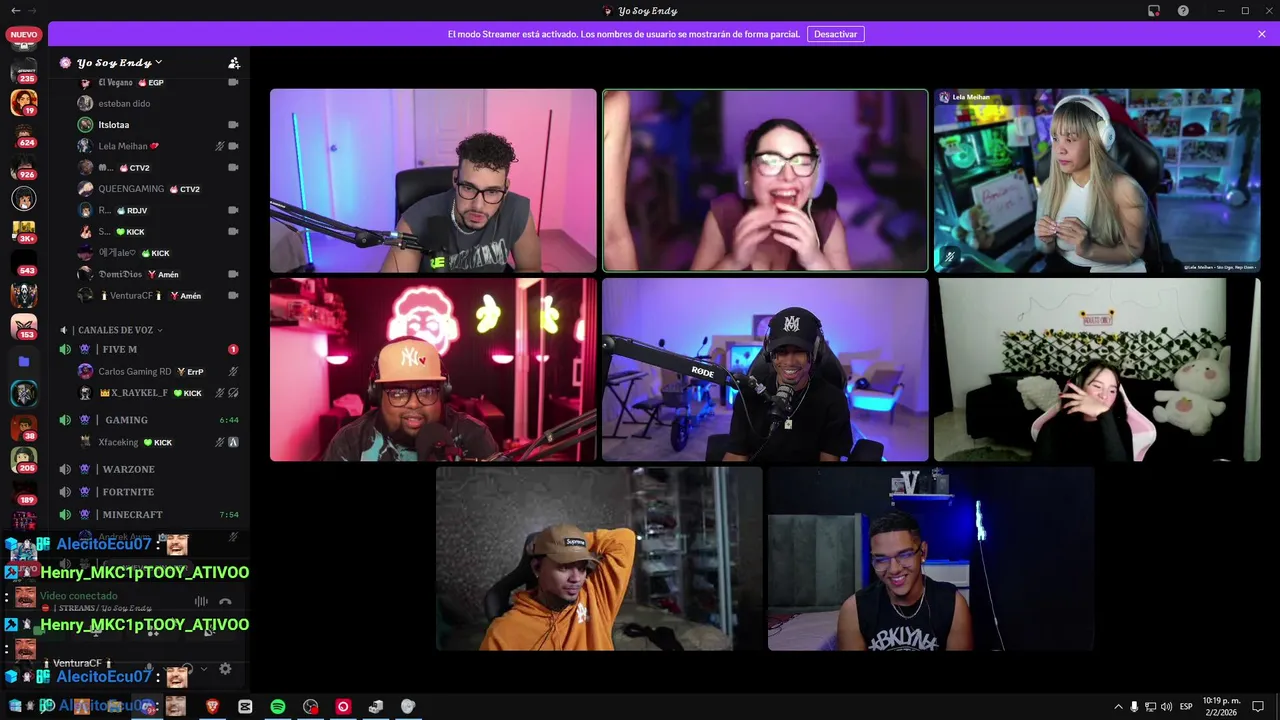Viewport: 1280px width, 720px height.
Task: Open server with the 19 badge
Action: [x=24, y=102]
